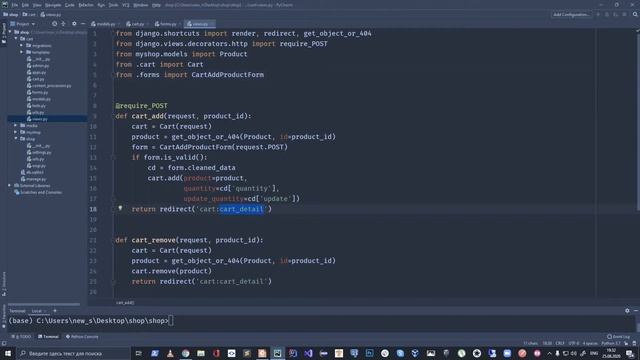Open settings.py in project tree

point(39,152)
